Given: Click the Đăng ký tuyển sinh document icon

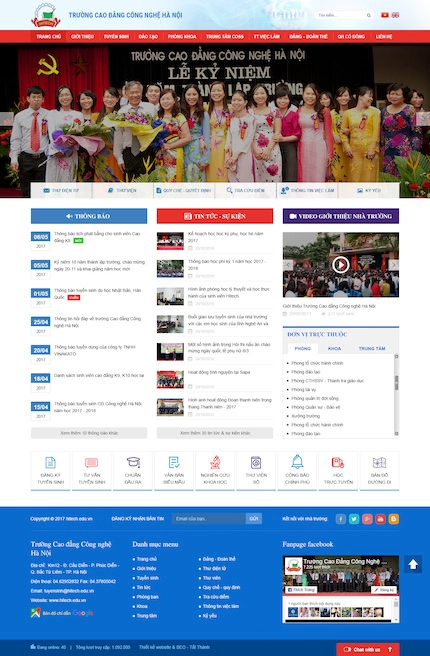Looking at the screenshot, I should tap(50, 462).
